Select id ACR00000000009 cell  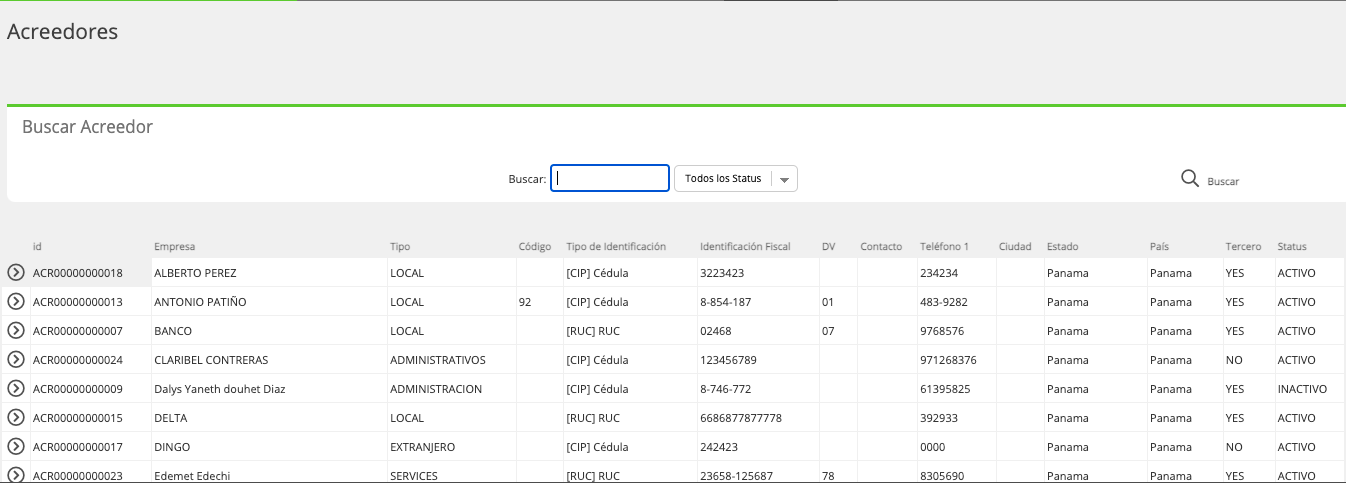coord(90,388)
